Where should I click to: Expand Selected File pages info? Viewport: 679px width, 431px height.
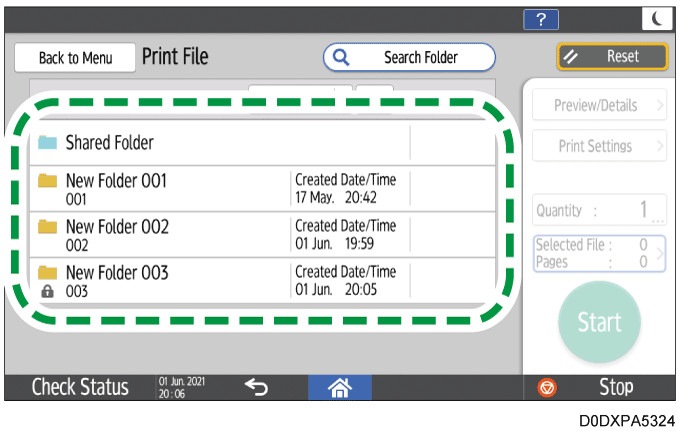click(598, 253)
